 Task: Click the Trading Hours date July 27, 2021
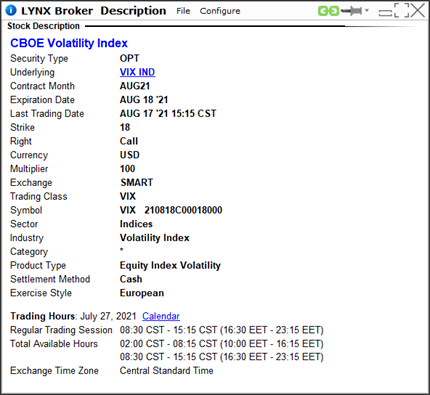pos(108,316)
